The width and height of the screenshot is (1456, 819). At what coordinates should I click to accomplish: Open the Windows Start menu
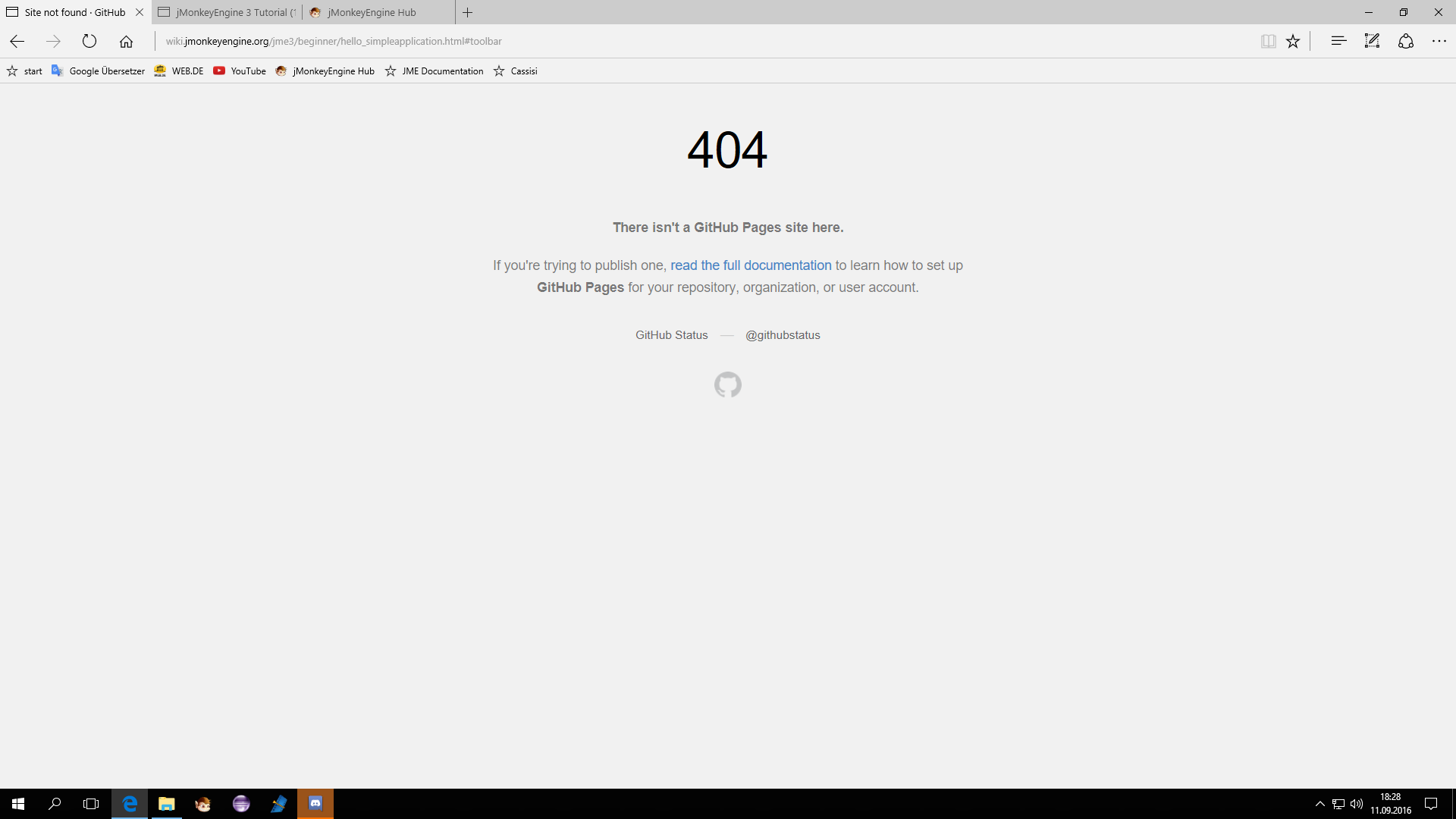click(18, 804)
